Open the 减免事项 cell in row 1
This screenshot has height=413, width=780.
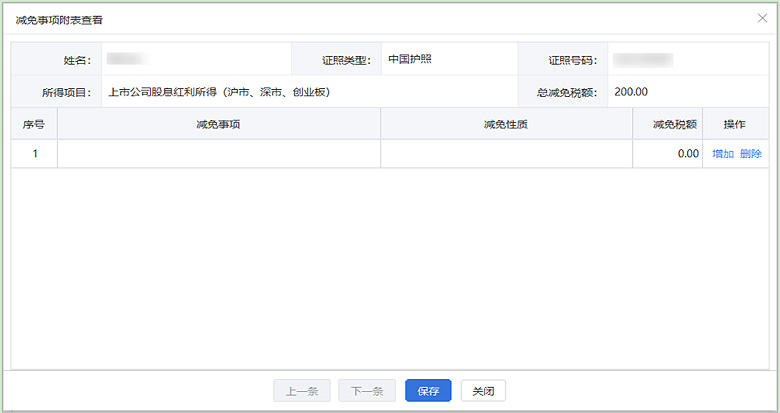pos(219,154)
